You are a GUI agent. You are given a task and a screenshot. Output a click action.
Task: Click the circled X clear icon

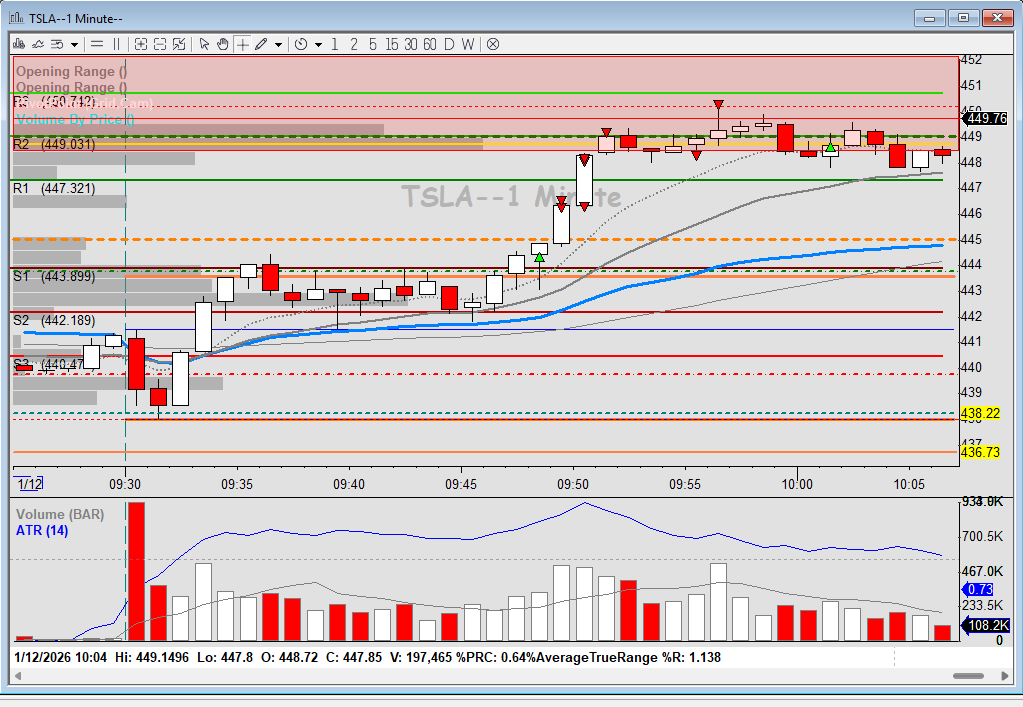(x=493, y=44)
